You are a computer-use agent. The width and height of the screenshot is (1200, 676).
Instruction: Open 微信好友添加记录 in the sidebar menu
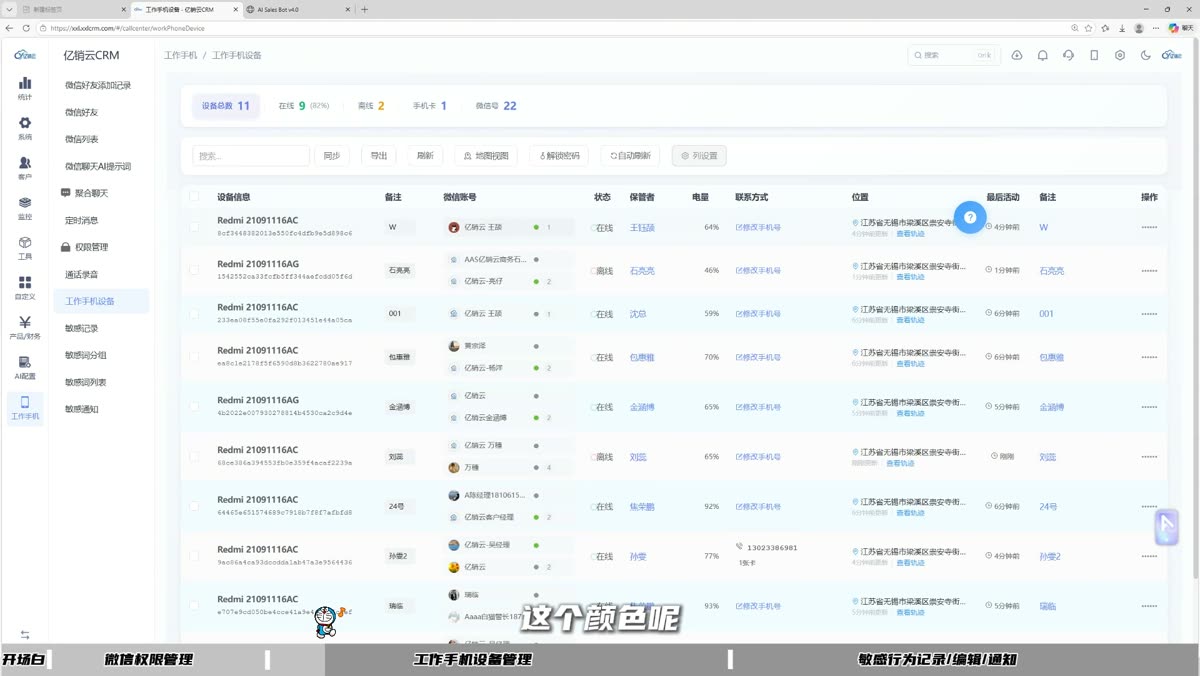click(98, 85)
